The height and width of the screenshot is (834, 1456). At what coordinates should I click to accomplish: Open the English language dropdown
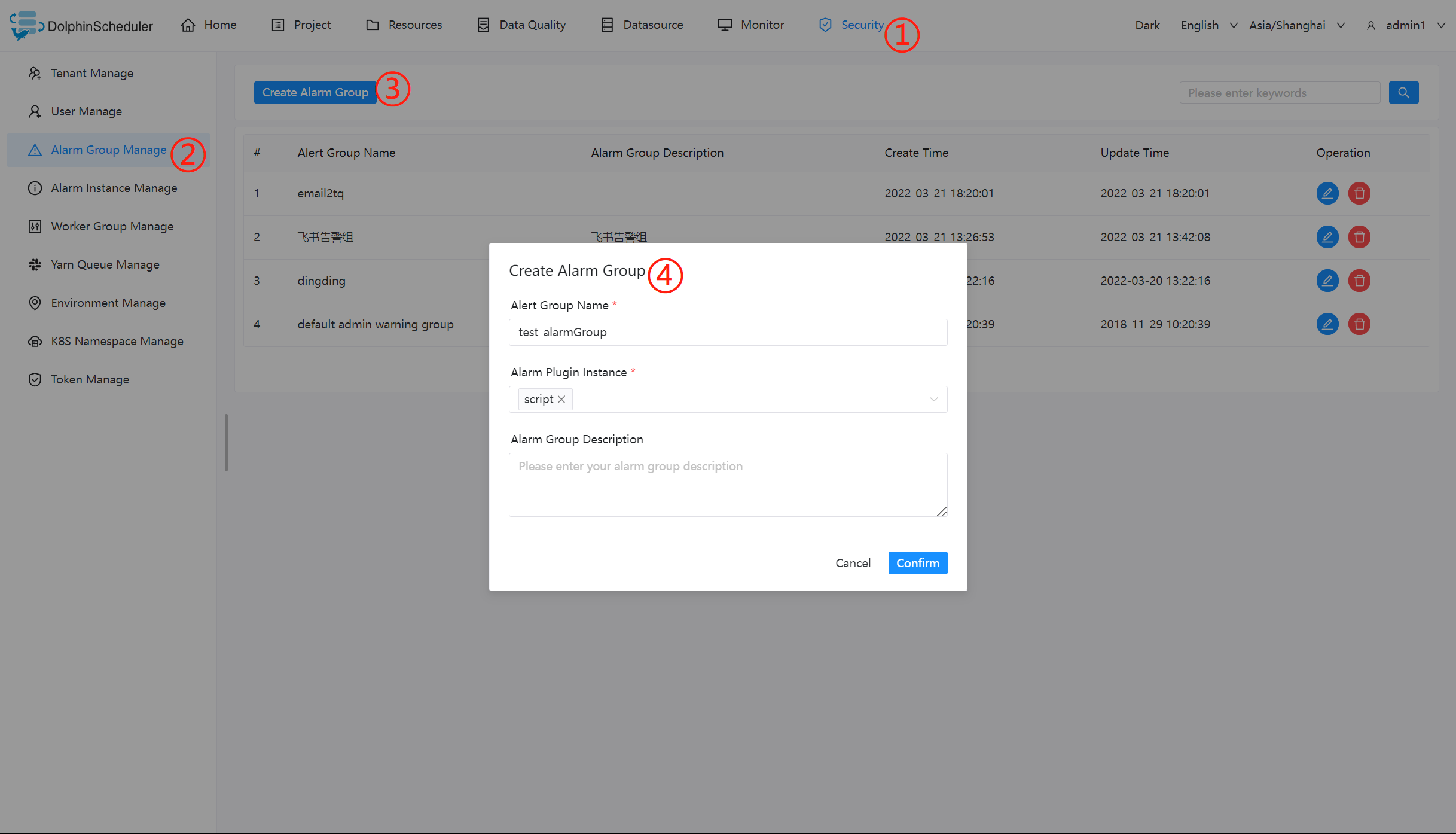point(1208,25)
